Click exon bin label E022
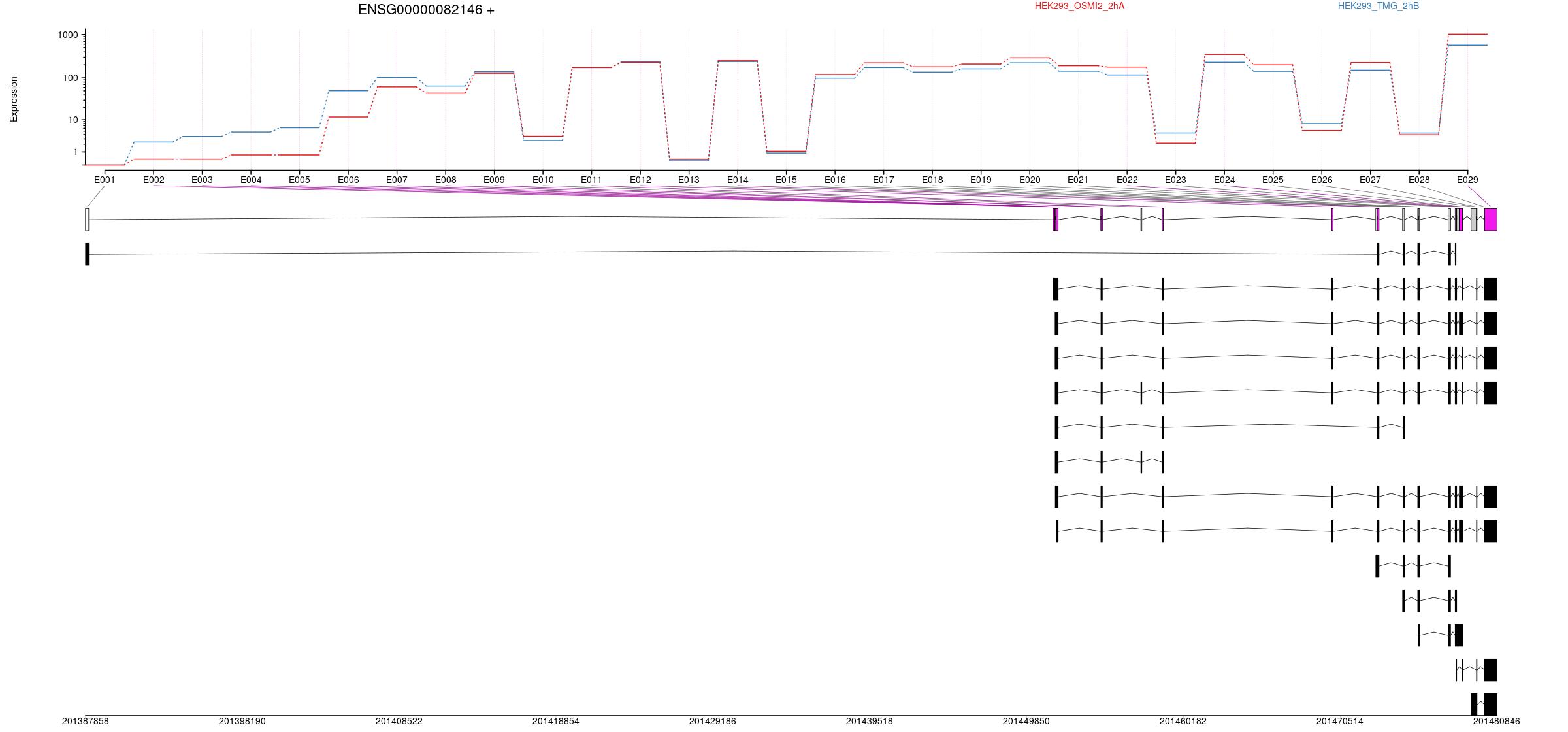 tap(1127, 180)
